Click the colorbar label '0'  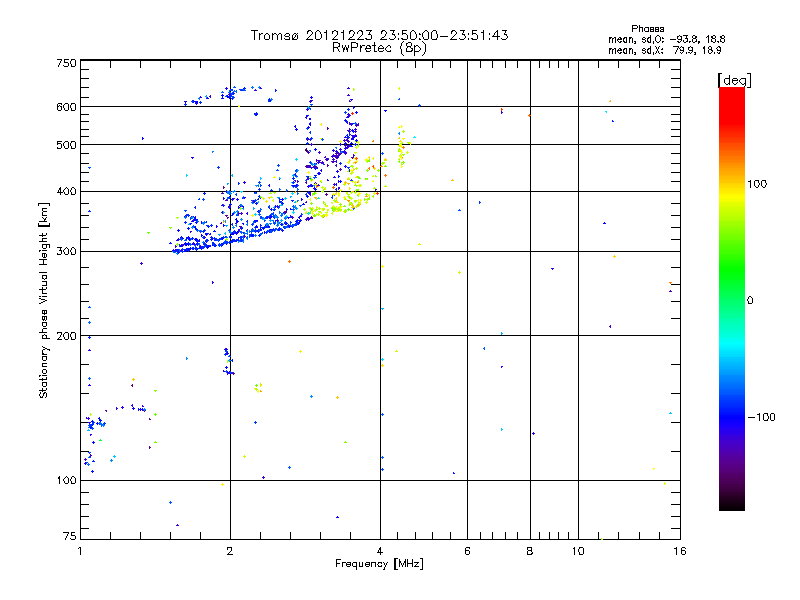750,300
